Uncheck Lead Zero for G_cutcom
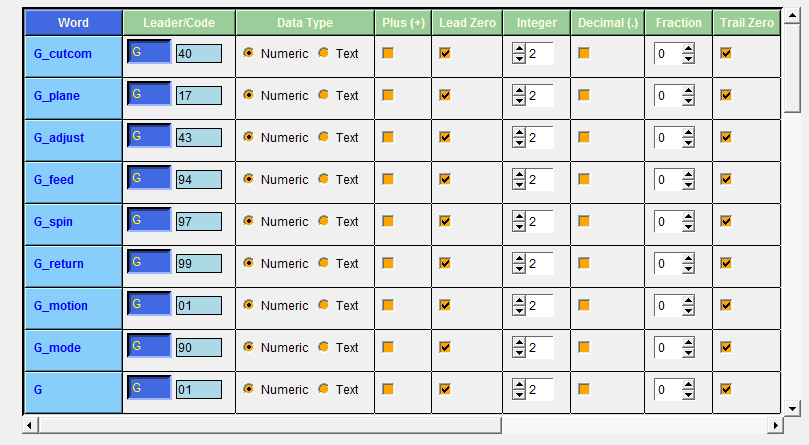The width and height of the screenshot is (809, 445). 445,53
